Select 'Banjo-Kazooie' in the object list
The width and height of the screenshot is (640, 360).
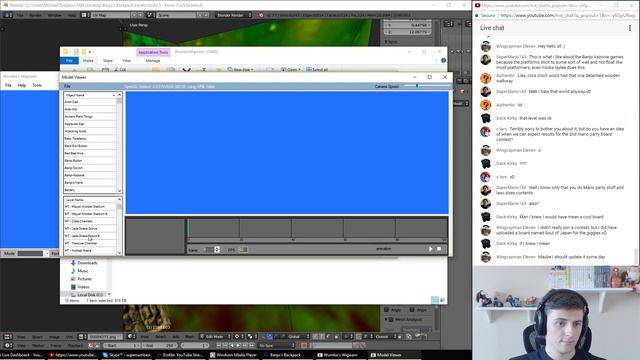(x=90, y=176)
